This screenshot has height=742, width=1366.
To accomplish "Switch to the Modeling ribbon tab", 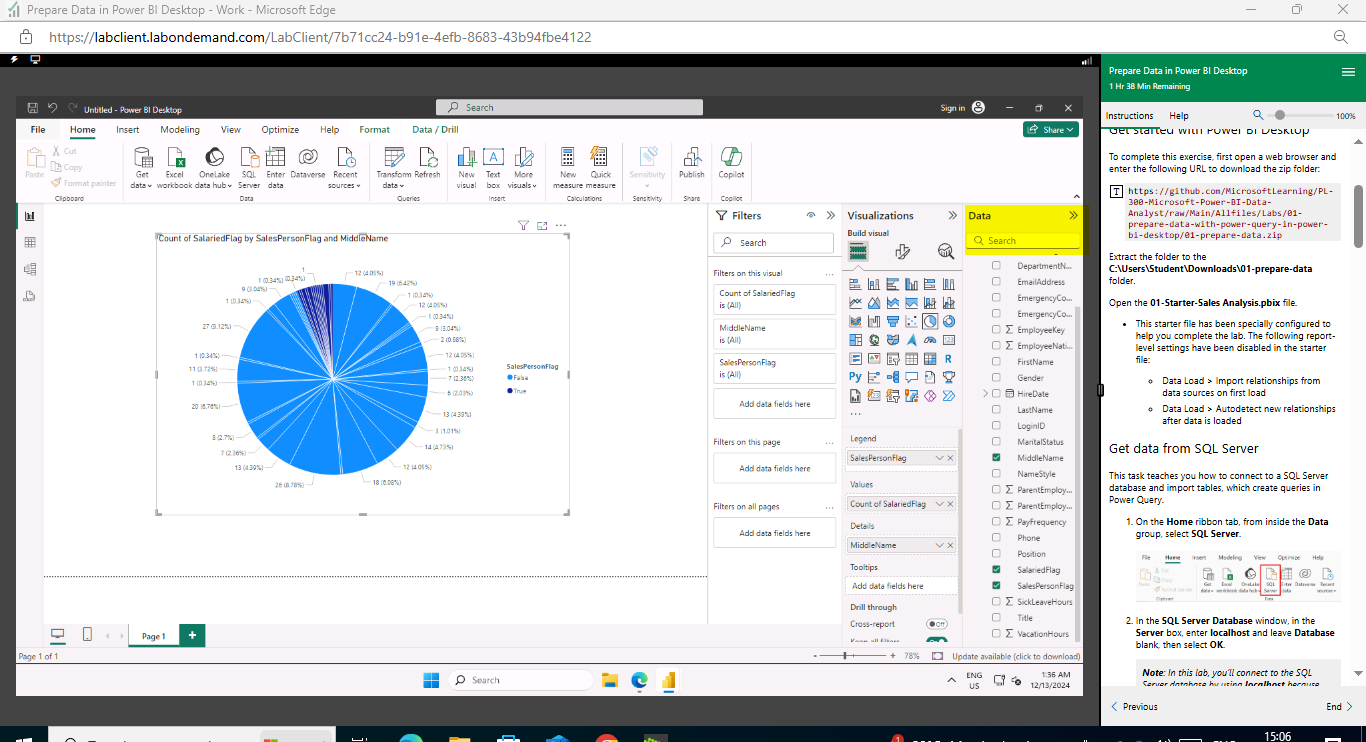I will [179, 129].
